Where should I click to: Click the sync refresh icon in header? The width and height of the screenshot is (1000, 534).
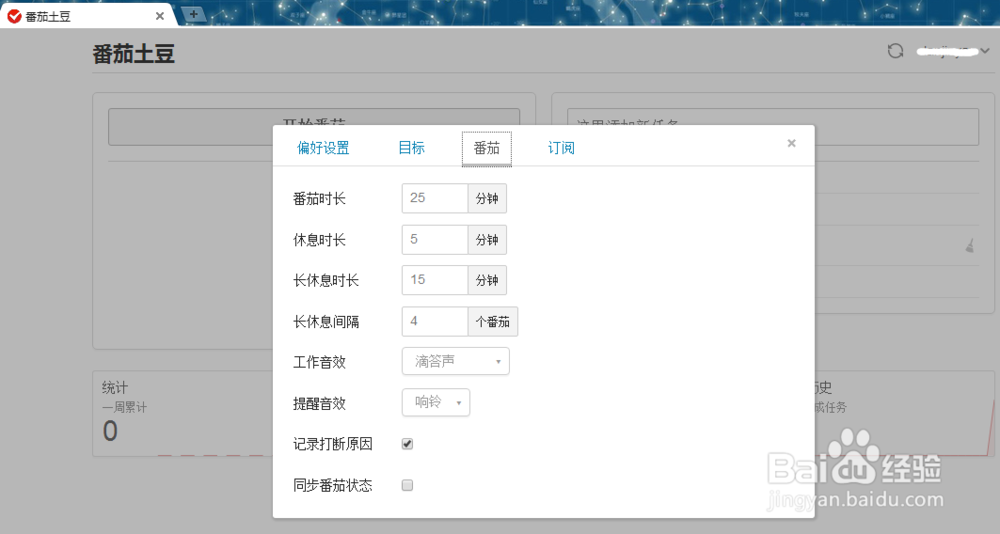coord(895,51)
